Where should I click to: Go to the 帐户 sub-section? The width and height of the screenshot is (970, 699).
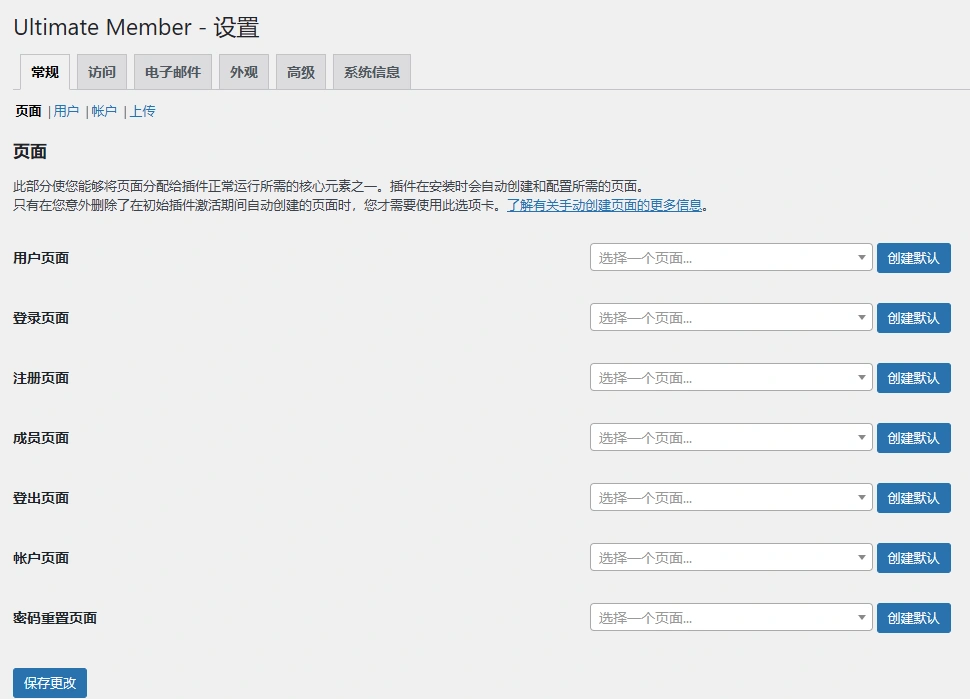tap(103, 111)
